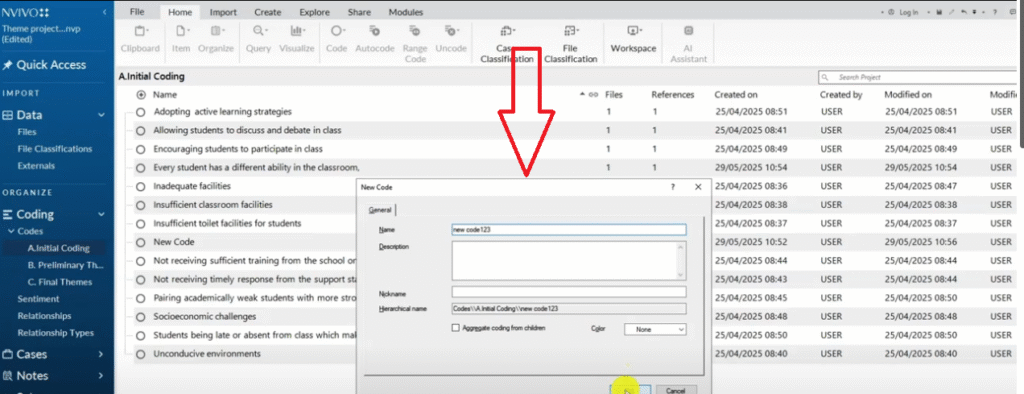Open the Visualize chart menu
The height and width of the screenshot is (394, 1024).
[296, 39]
